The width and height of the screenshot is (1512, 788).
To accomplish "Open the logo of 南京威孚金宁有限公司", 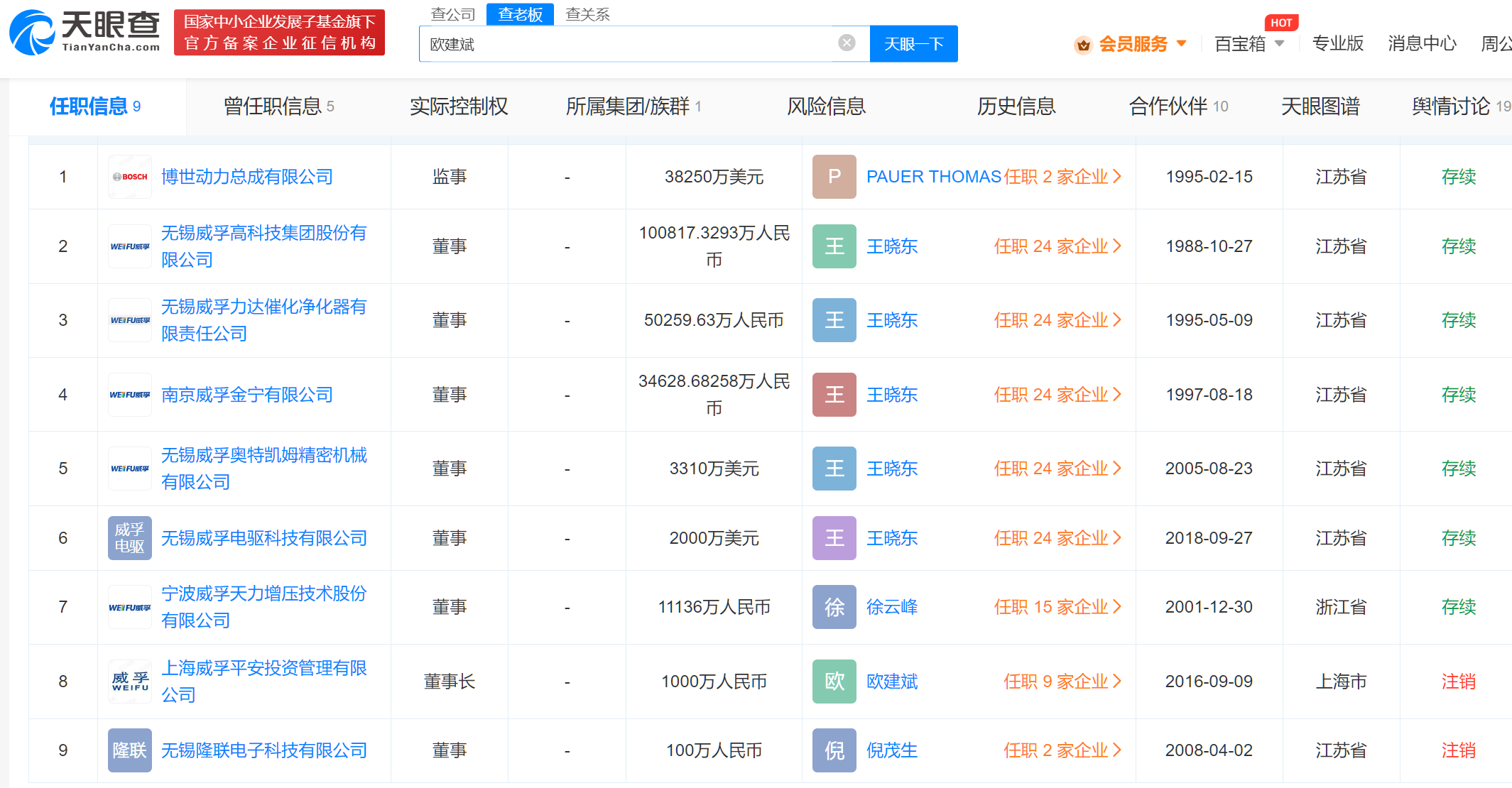I will pos(130,395).
